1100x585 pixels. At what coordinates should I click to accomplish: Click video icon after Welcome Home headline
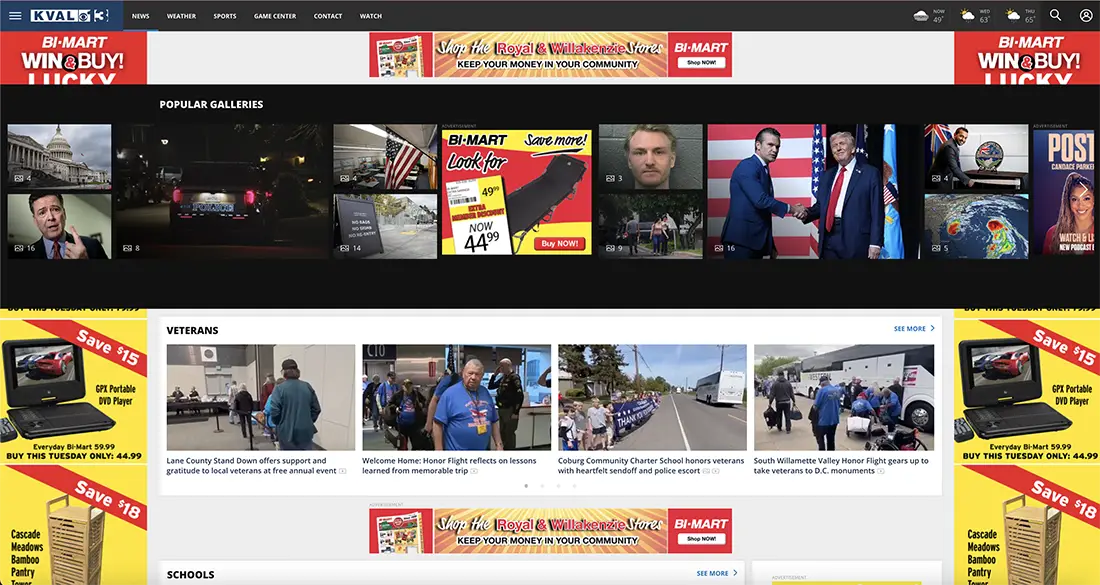(x=474, y=471)
